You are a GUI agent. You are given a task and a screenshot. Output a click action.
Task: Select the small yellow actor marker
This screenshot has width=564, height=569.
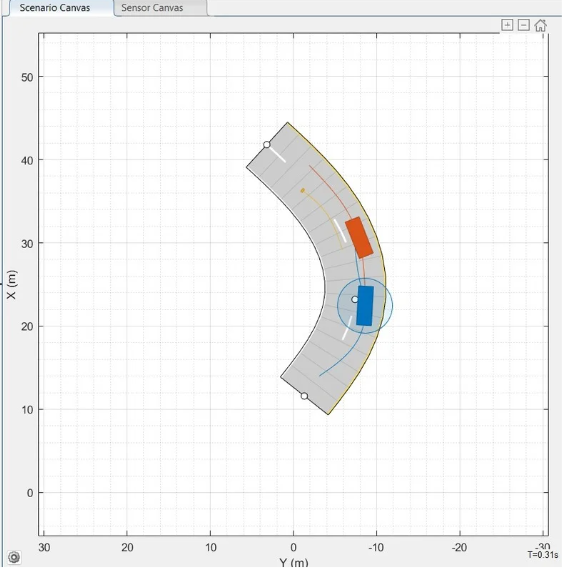[302, 190]
